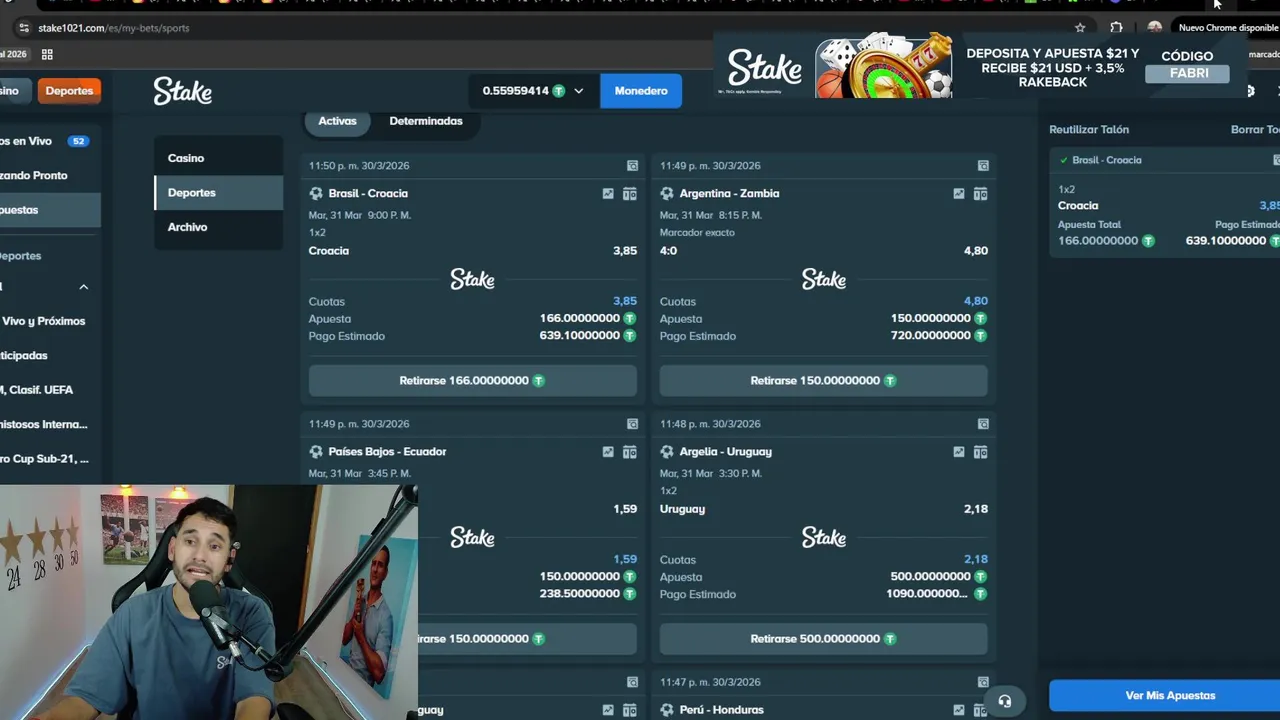Open scoreboard icon for Perú - Honduras
The height and width of the screenshot is (720, 1280).
(981, 710)
